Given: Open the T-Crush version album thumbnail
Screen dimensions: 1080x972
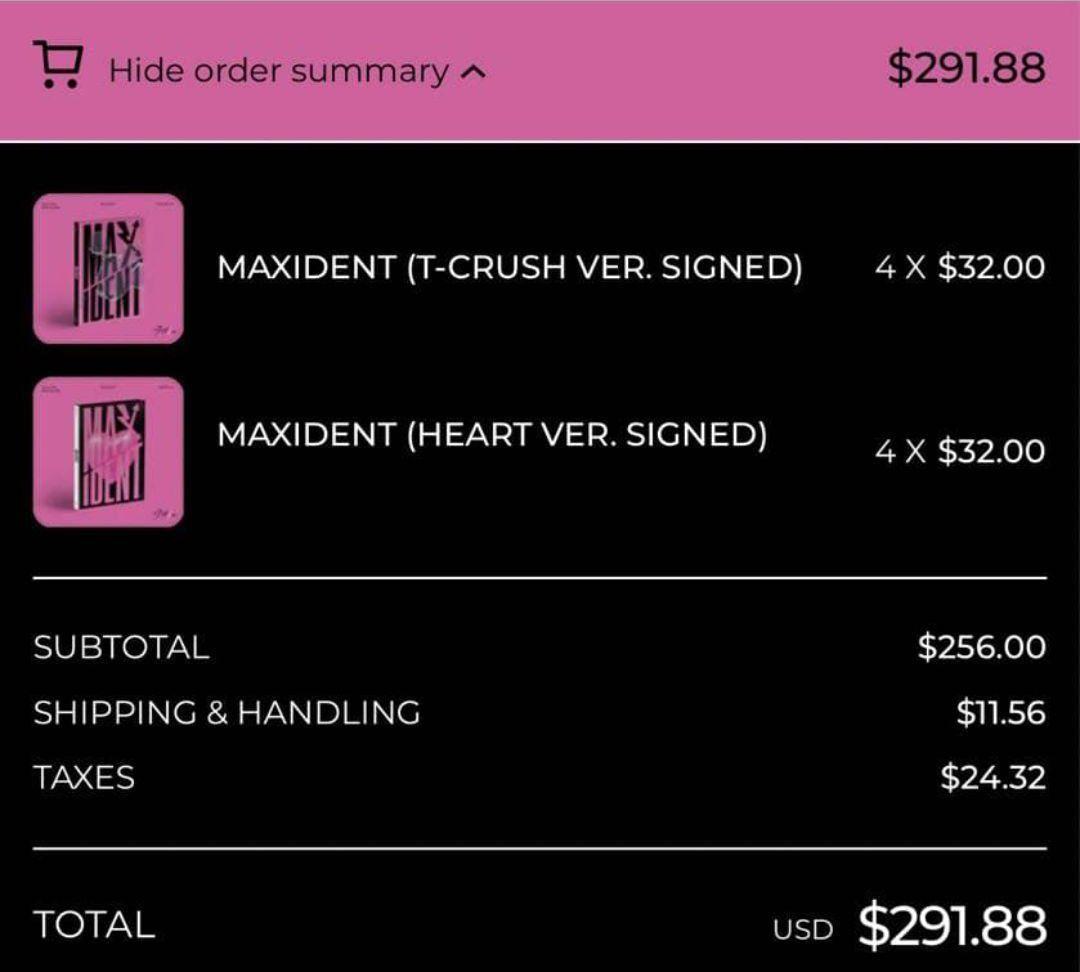Looking at the screenshot, I should click(108, 268).
